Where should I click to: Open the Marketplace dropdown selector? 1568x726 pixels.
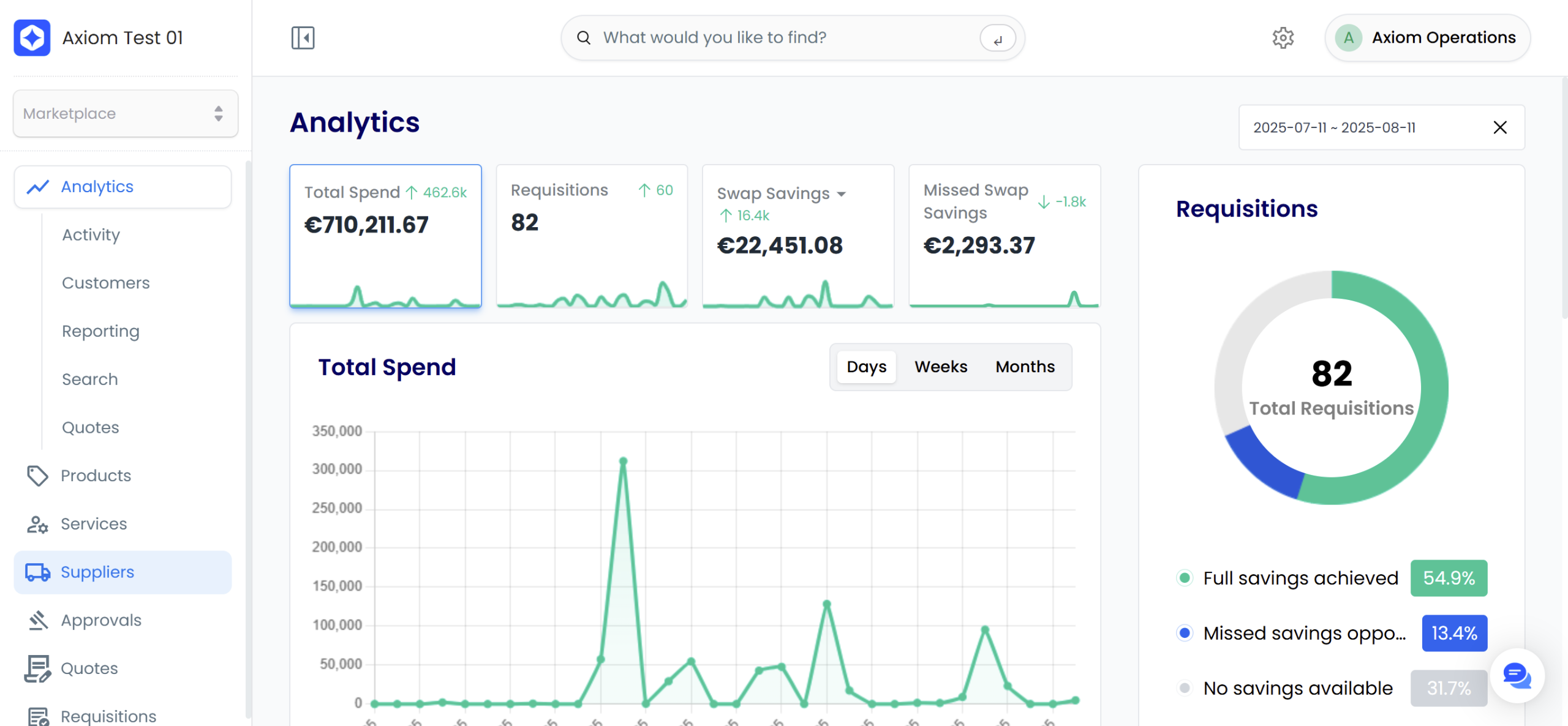click(126, 114)
